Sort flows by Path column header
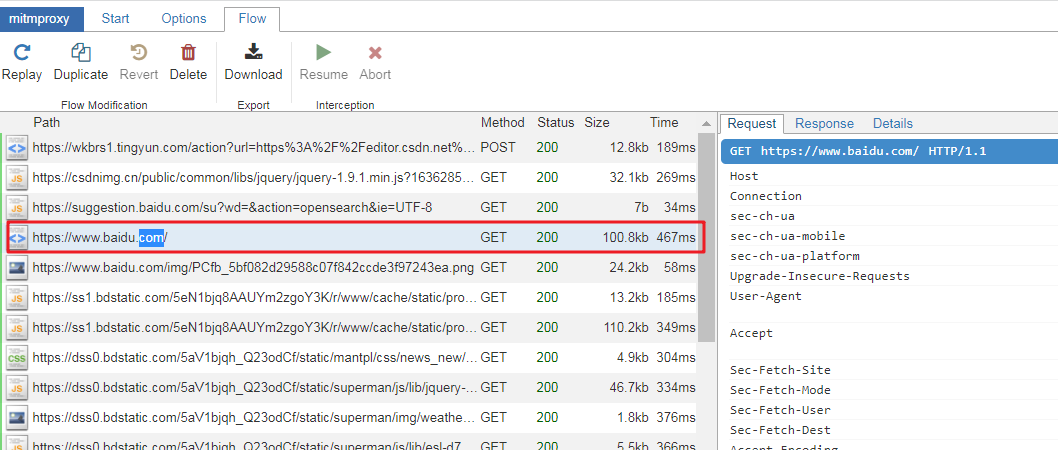This screenshot has width=1058, height=450. click(x=47, y=122)
